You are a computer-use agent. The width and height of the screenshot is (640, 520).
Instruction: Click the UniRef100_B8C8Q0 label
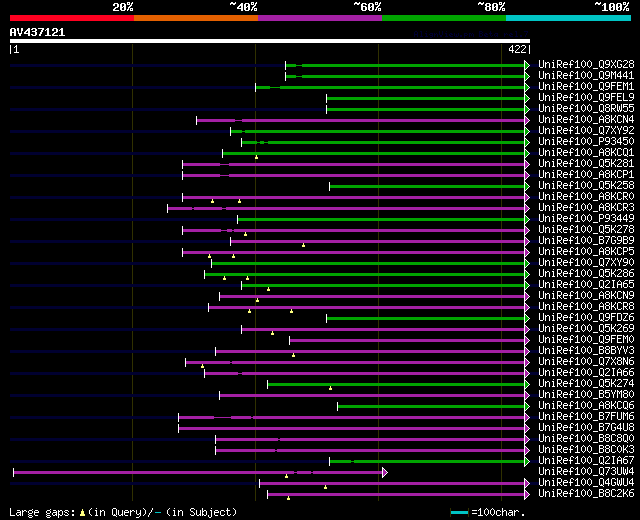tap(586, 439)
